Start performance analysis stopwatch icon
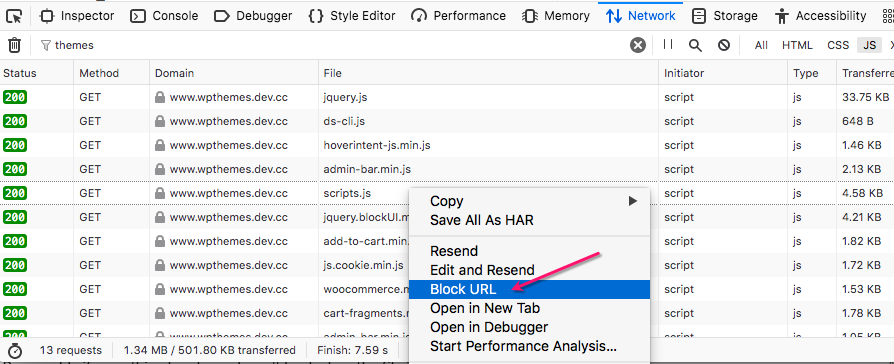The height and width of the screenshot is (364, 894). (x=14, y=351)
